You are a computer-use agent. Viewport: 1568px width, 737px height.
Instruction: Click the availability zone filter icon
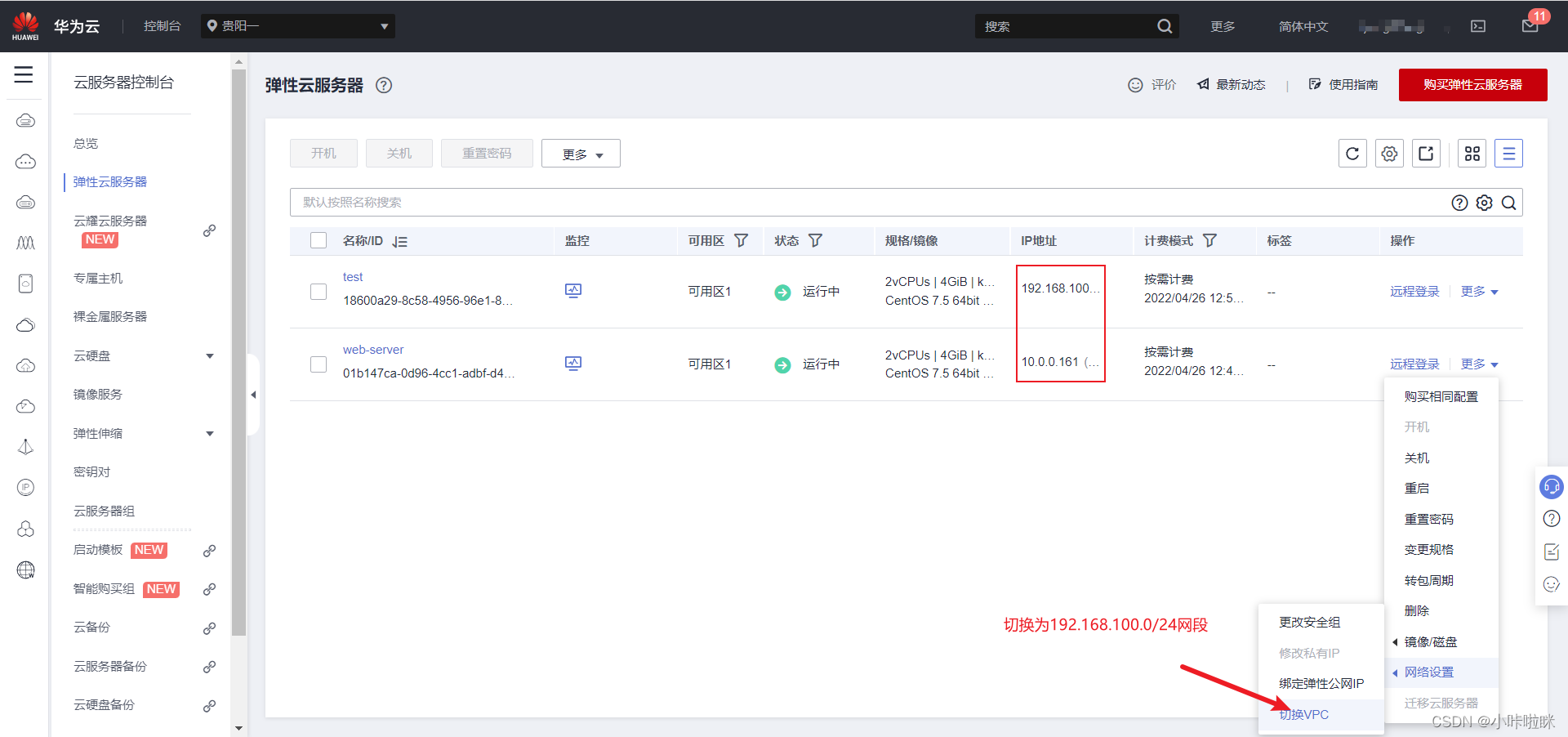tap(741, 240)
